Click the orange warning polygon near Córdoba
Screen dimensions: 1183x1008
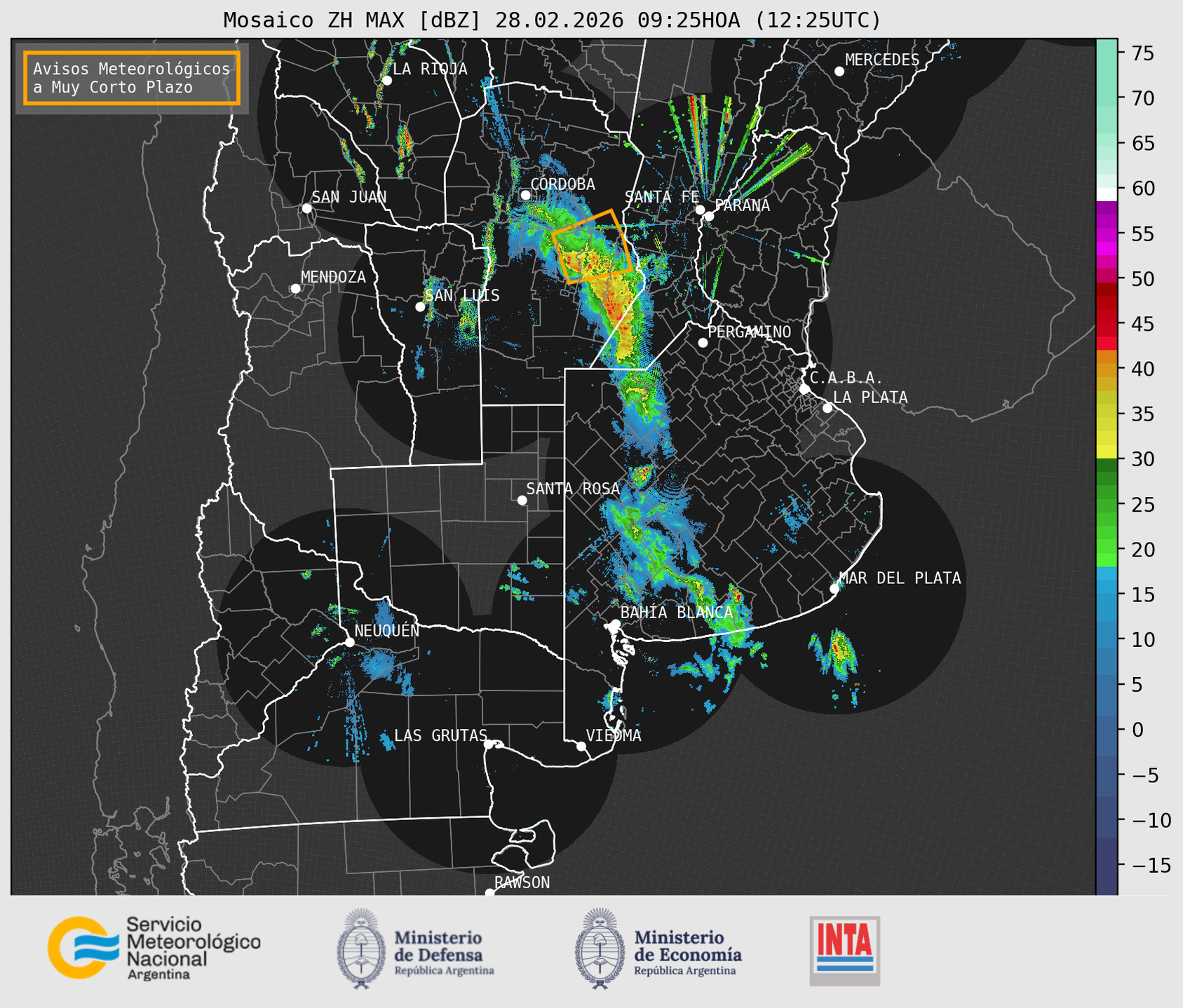(593, 246)
